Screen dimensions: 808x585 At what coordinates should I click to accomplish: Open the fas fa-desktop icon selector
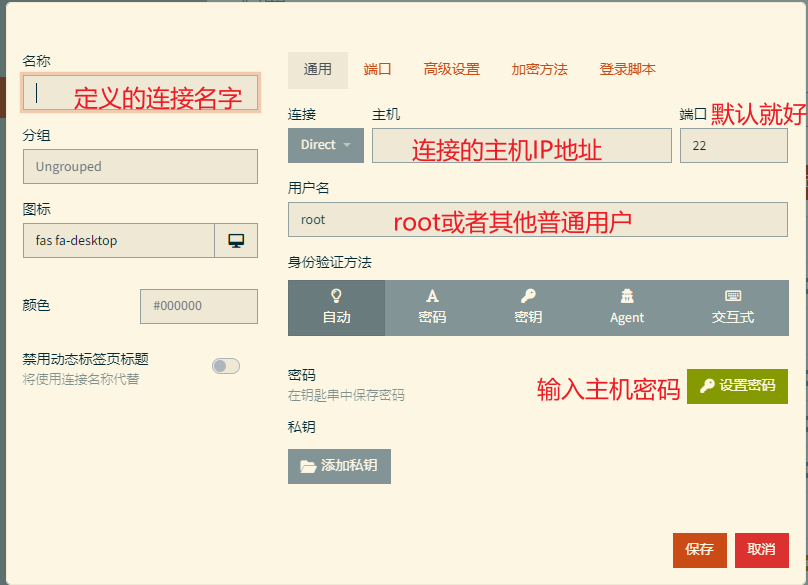coord(118,240)
